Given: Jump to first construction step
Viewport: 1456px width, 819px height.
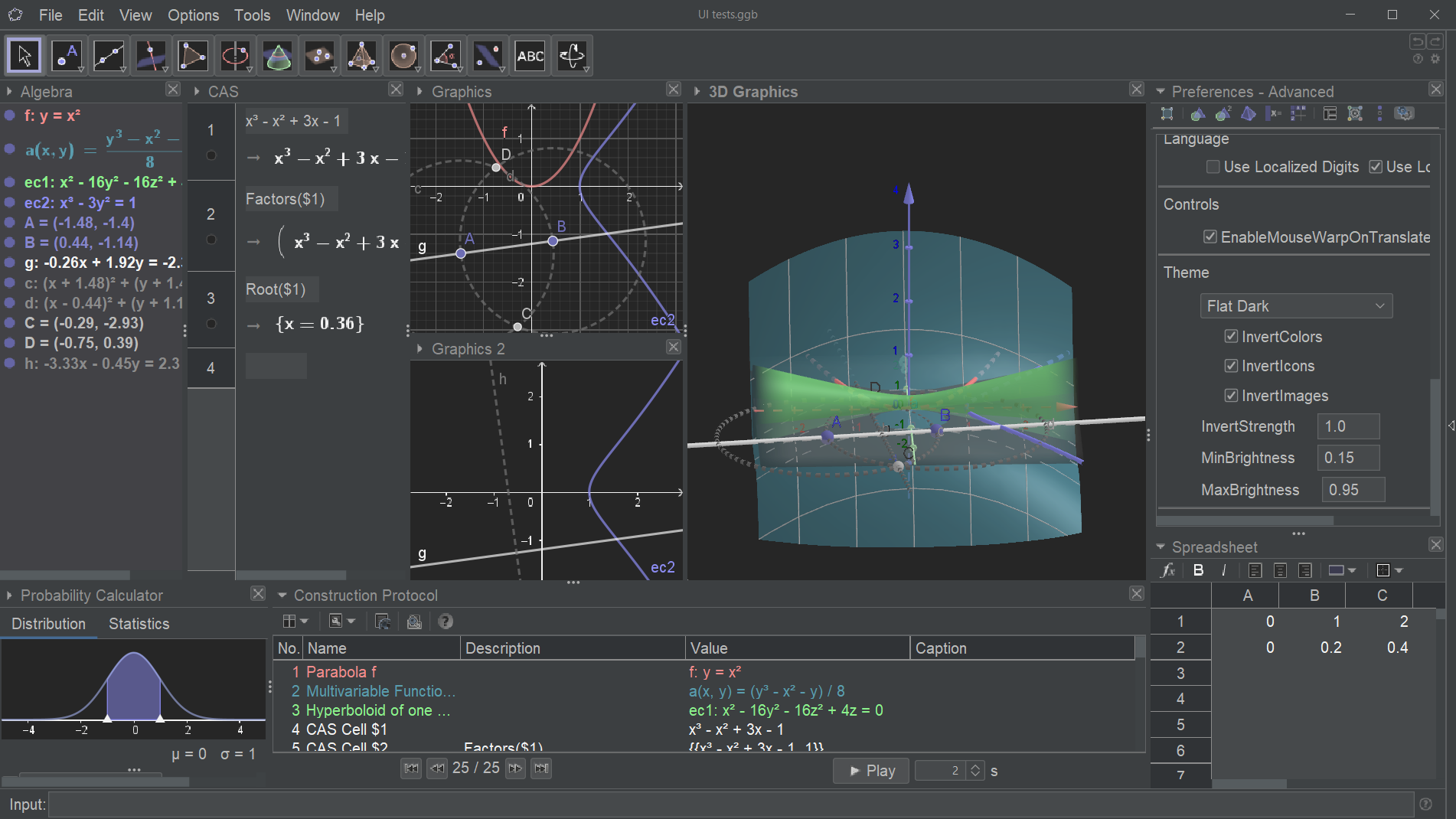Looking at the screenshot, I should (x=411, y=768).
